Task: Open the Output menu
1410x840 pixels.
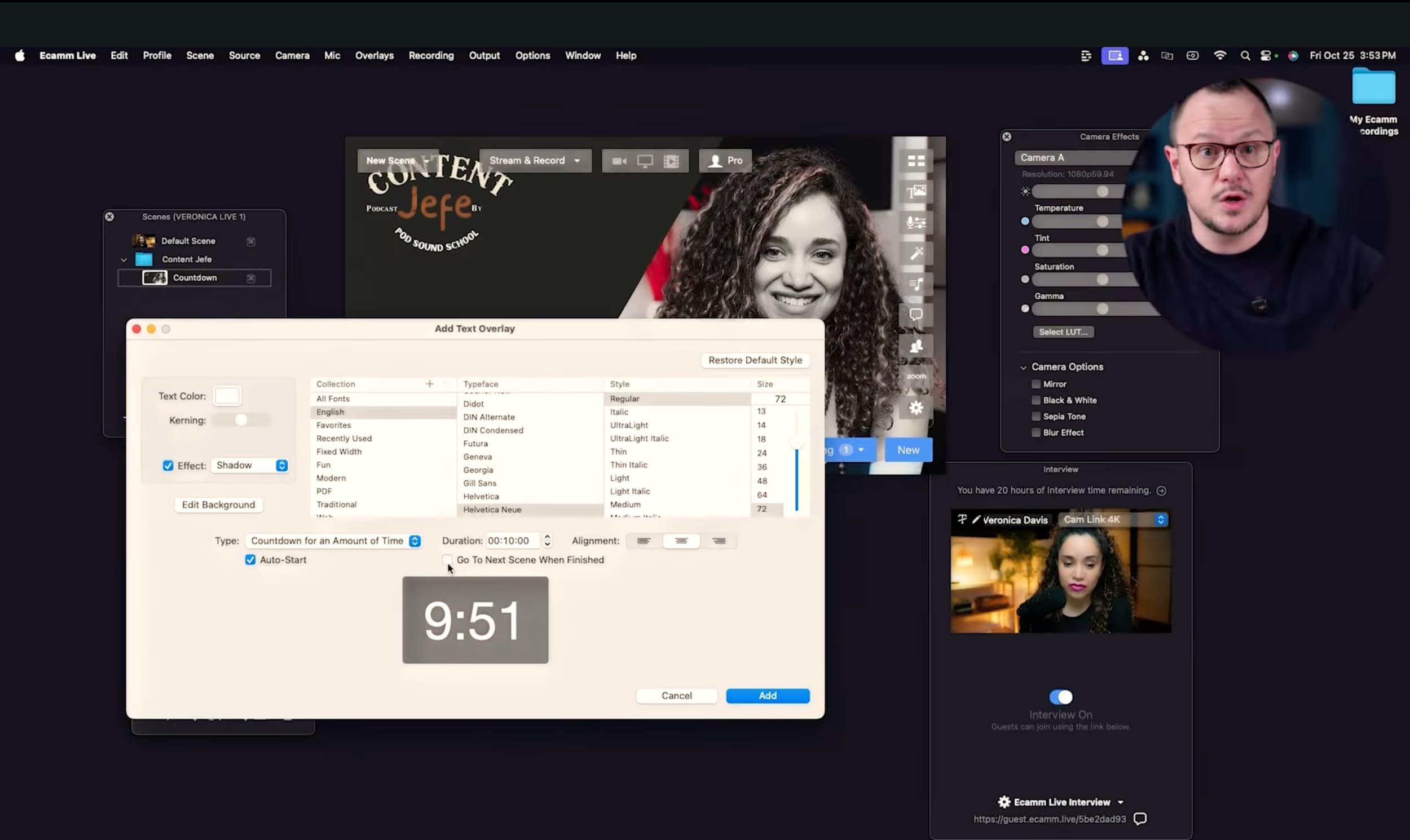Action: click(x=484, y=55)
